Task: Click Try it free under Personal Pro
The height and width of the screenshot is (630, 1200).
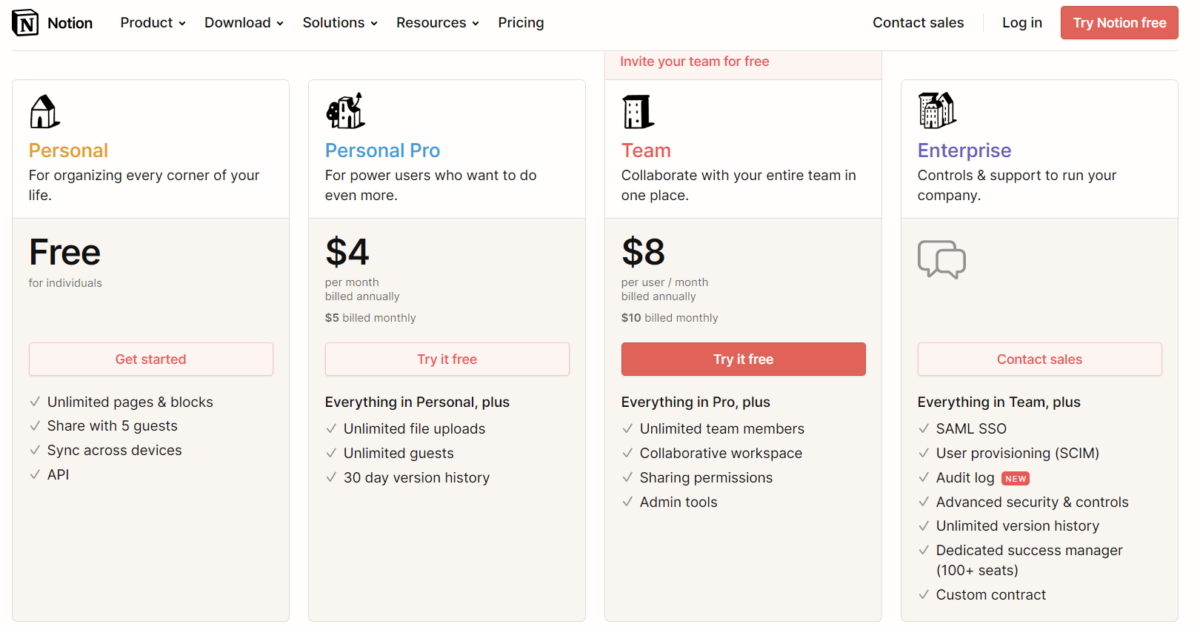Action: pyautogui.click(x=447, y=359)
